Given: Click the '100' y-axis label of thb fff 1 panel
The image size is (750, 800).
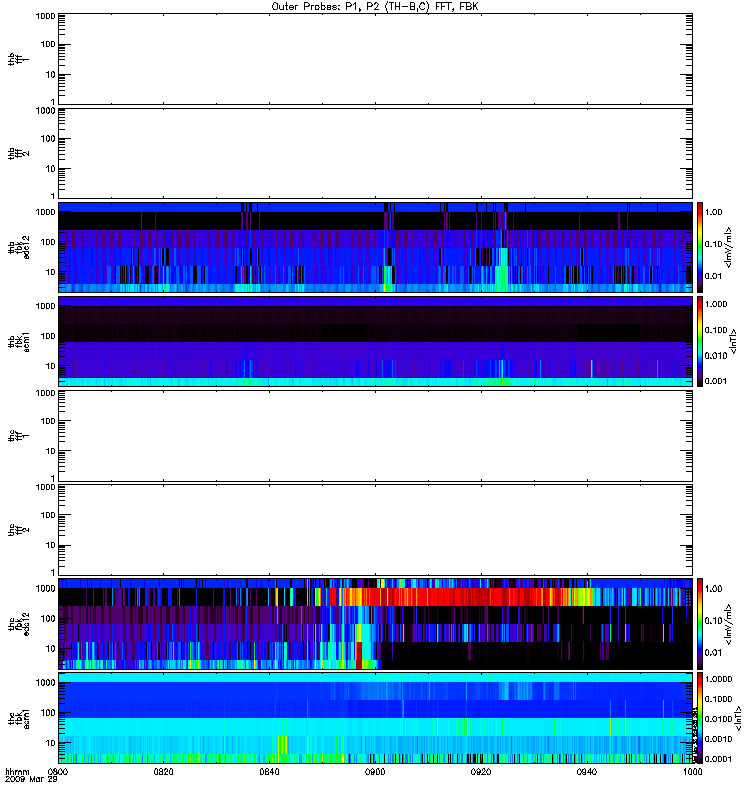Looking at the screenshot, I should point(48,44).
